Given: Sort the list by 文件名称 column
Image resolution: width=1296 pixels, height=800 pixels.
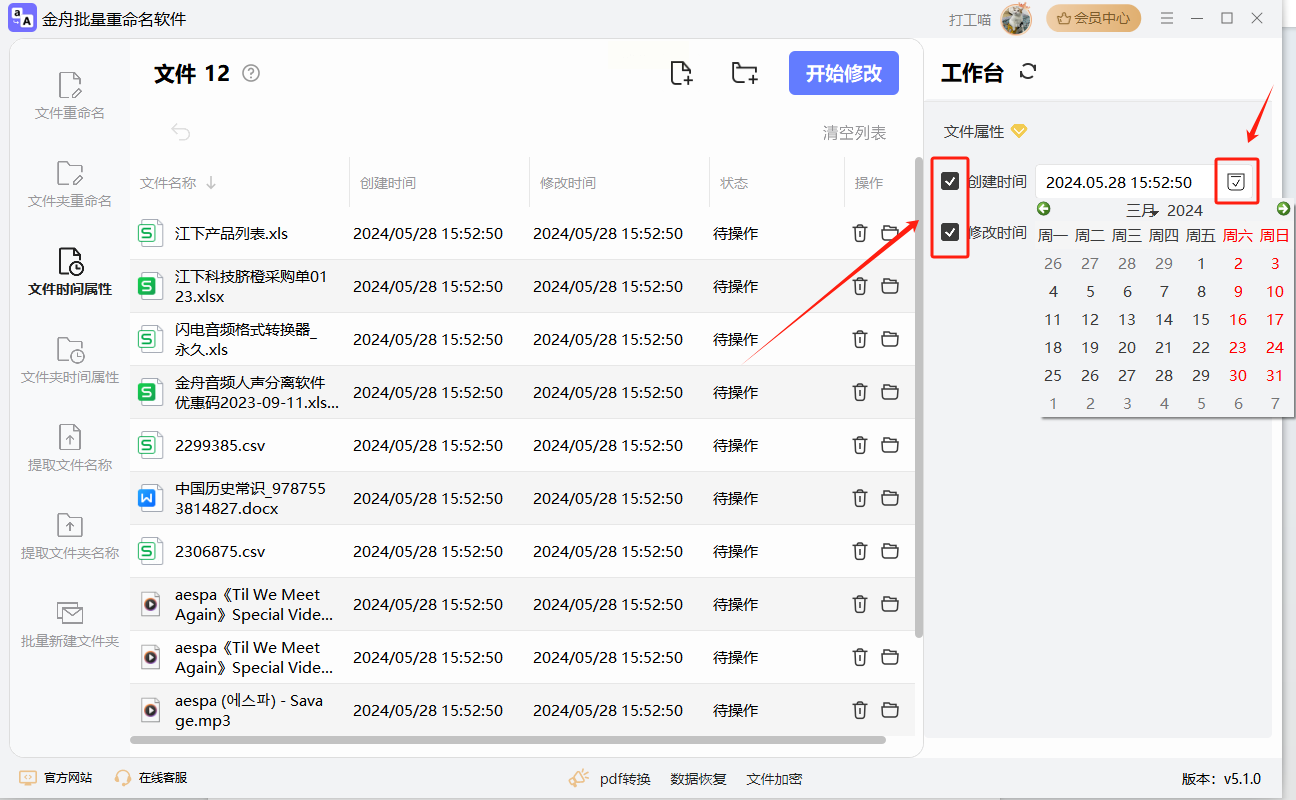Looking at the screenshot, I should 178,183.
